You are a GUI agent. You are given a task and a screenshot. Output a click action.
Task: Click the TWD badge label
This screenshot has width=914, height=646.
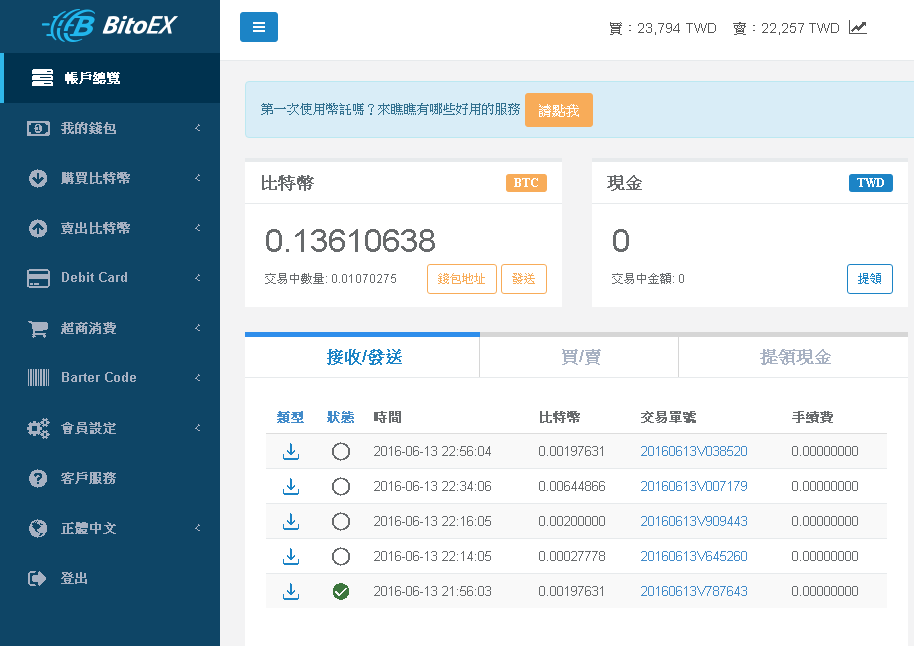pyautogui.click(x=870, y=182)
